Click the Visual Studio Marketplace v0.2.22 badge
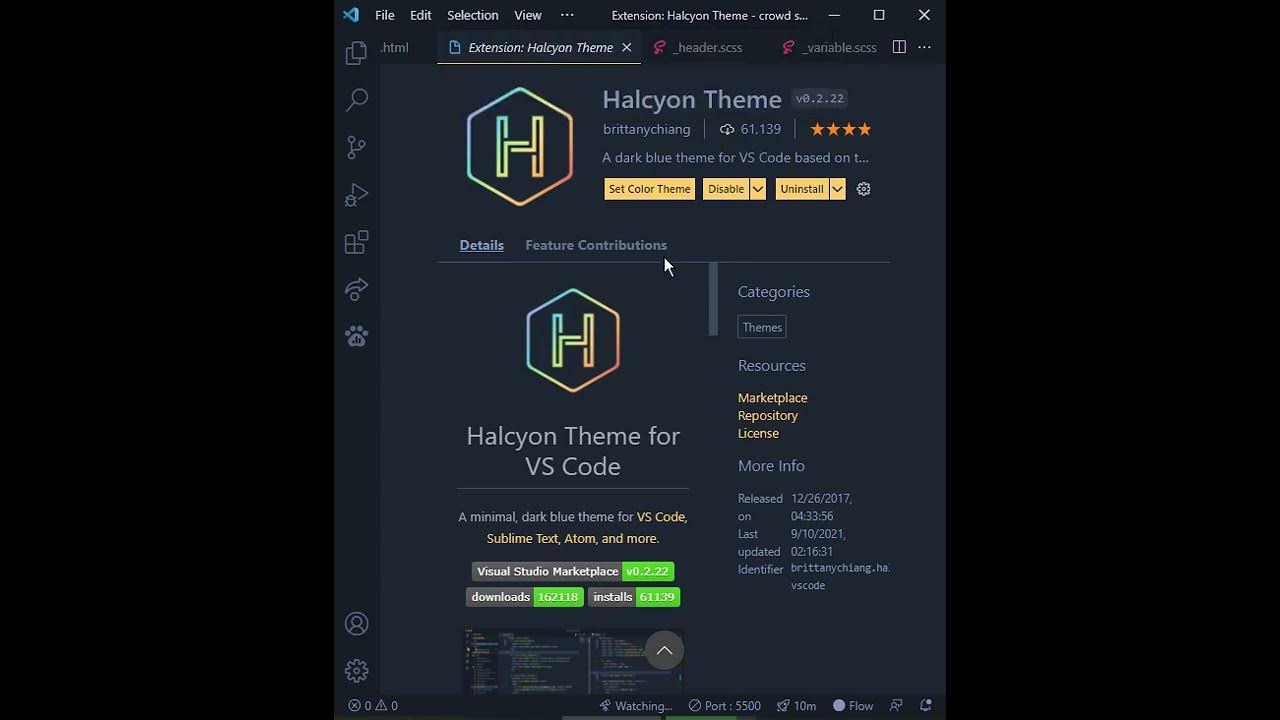The image size is (1280, 720). [x=573, y=571]
